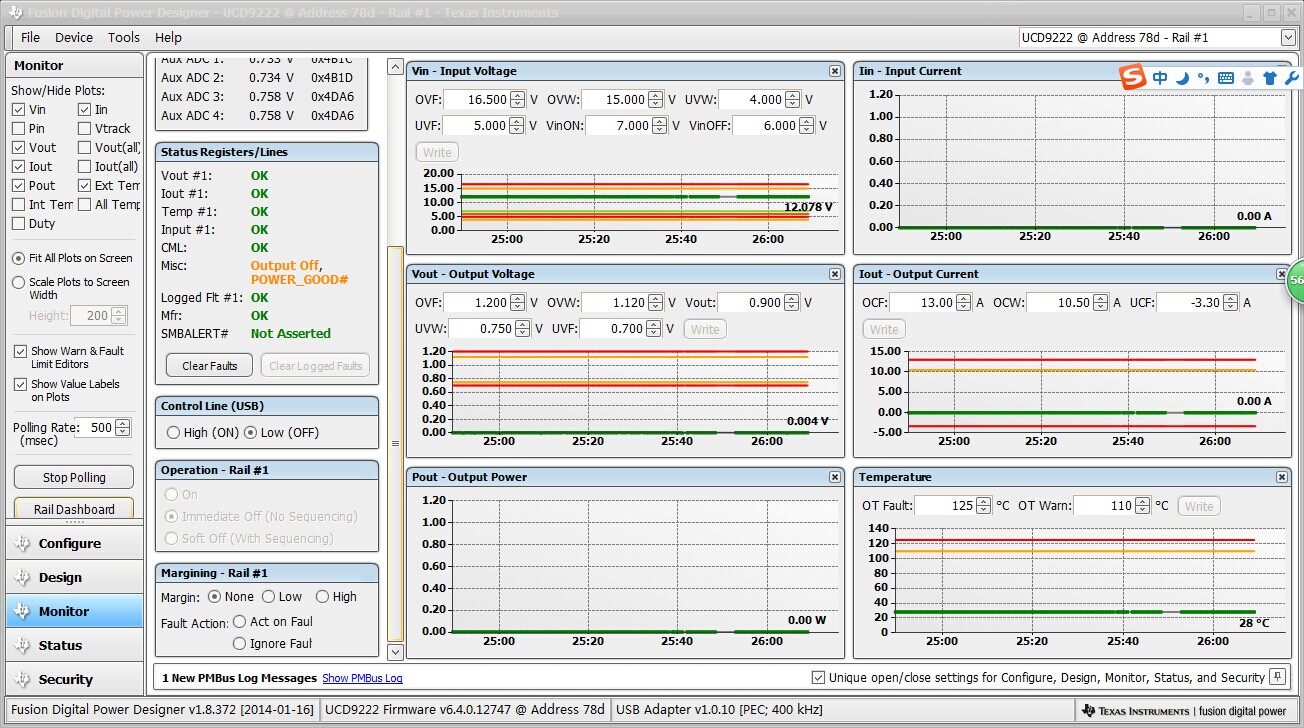Toggle Show Warn & Fault Limit Editors
The image size is (1304, 728).
(x=20, y=352)
